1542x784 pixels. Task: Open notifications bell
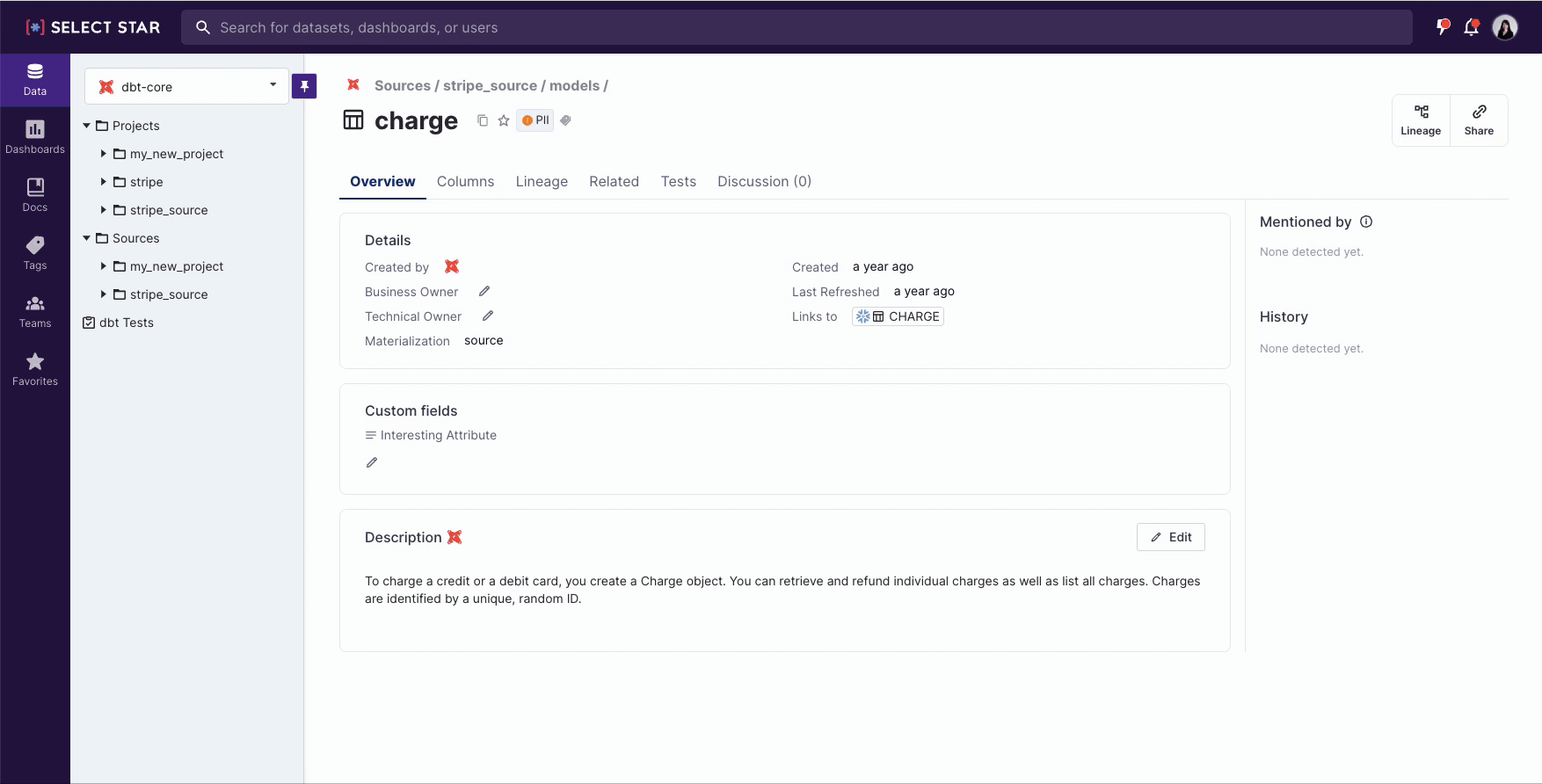click(x=1471, y=27)
